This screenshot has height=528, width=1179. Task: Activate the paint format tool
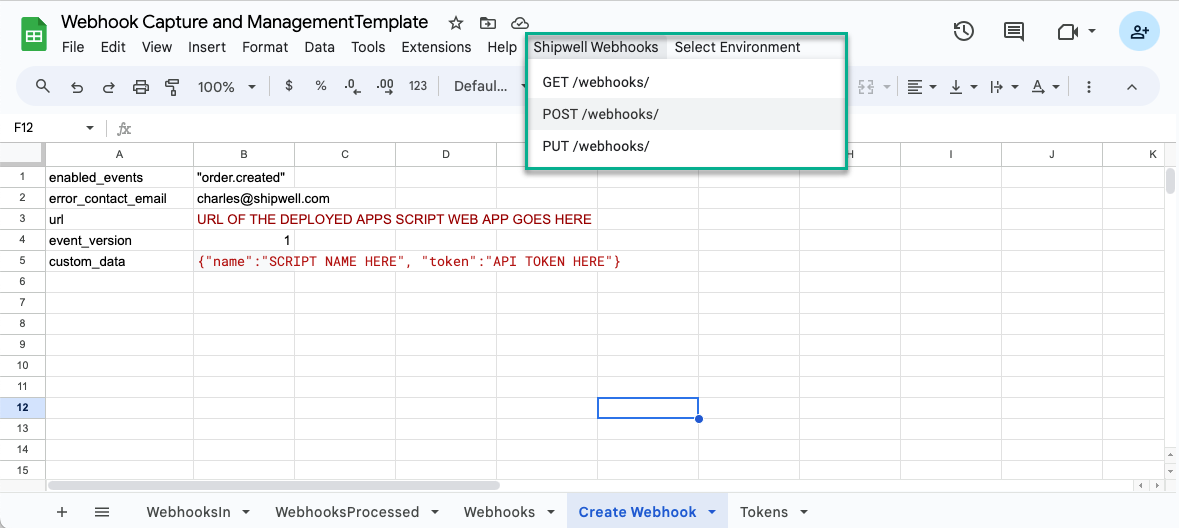pyautogui.click(x=173, y=86)
